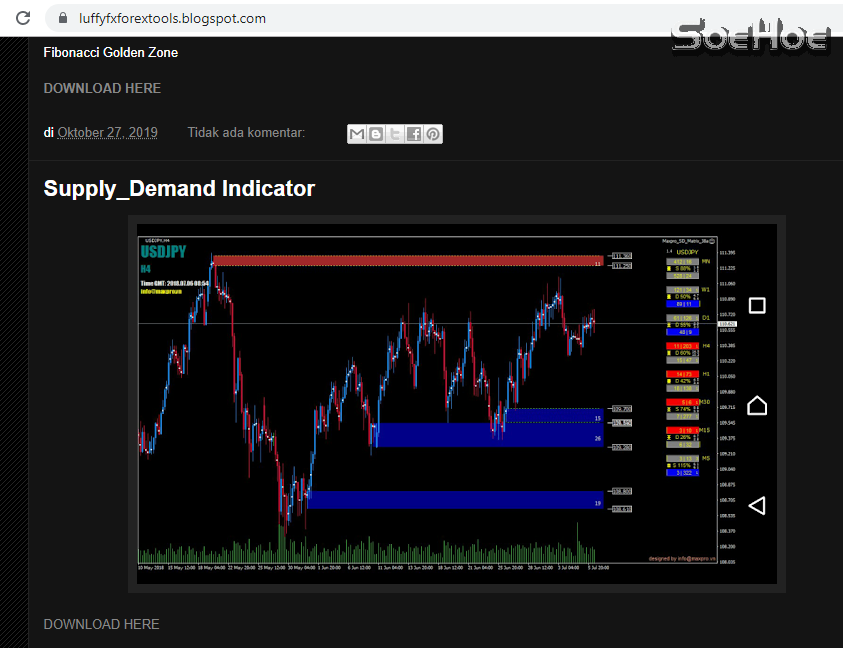The width and height of the screenshot is (843, 648).
Task: Collapse the panel using the left triangle arrow
Action: (757, 505)
